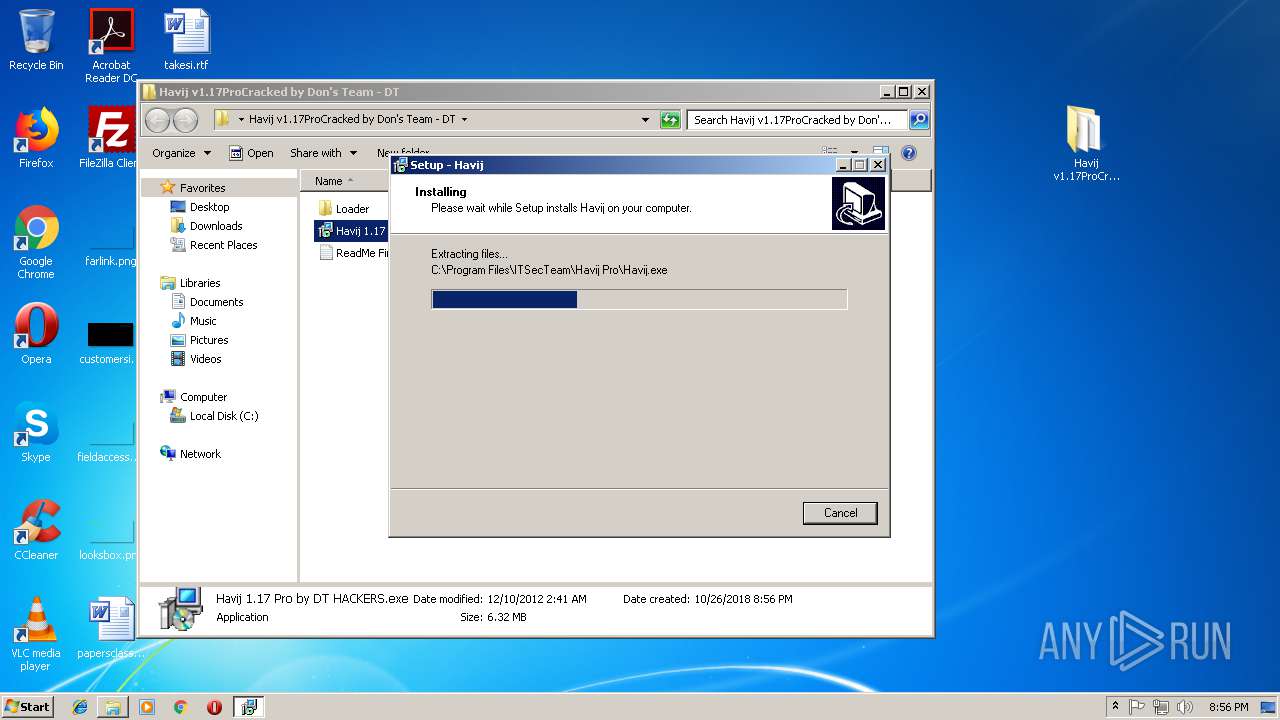The width and height of the screenshot is (1280, 720).
Task: Open Chrome from the taskbar
Action: (x=180, y=707)
